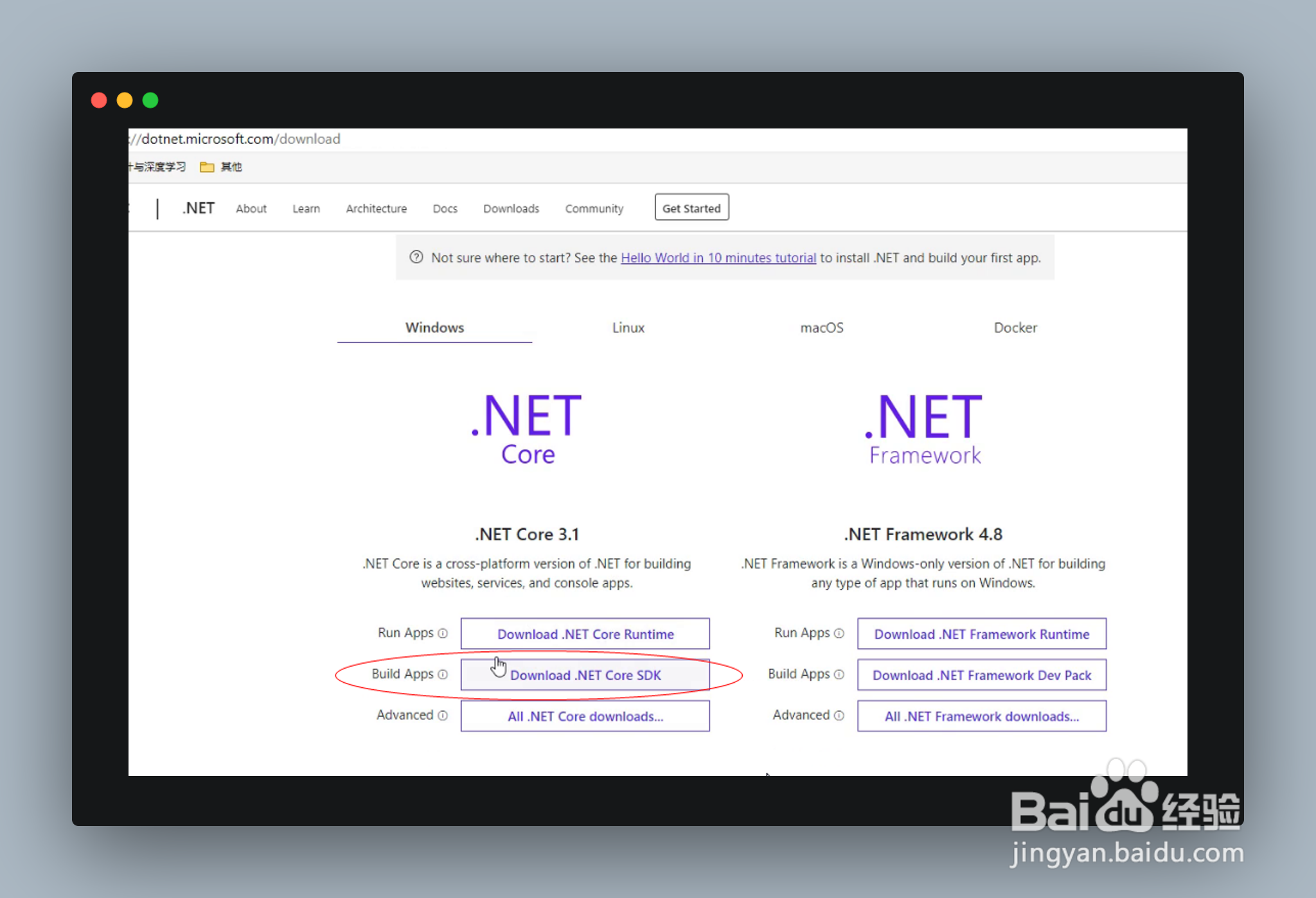Click info icon beside Framework Build Apps
Screen dimensions: 1316x898
pyautogui.click(x=839, y=674)
